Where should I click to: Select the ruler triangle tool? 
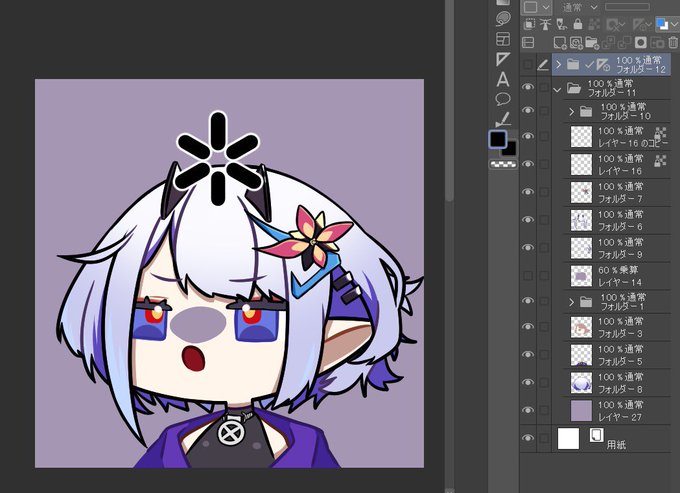pyautogui.click(x=503, y=59)
